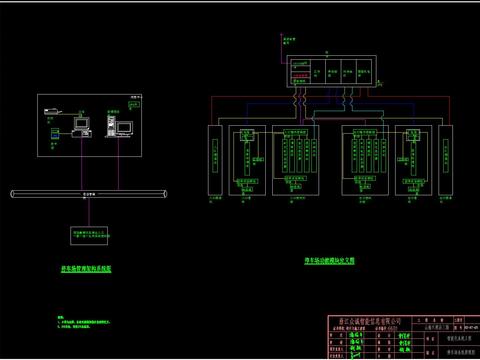
Task: Click the green signature in title block's bottom row
Action: point(355,355)
